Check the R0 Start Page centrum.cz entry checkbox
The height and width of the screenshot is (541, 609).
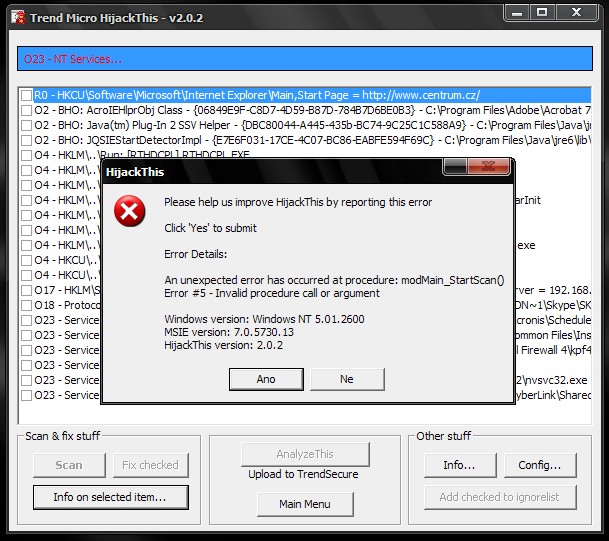26,96
